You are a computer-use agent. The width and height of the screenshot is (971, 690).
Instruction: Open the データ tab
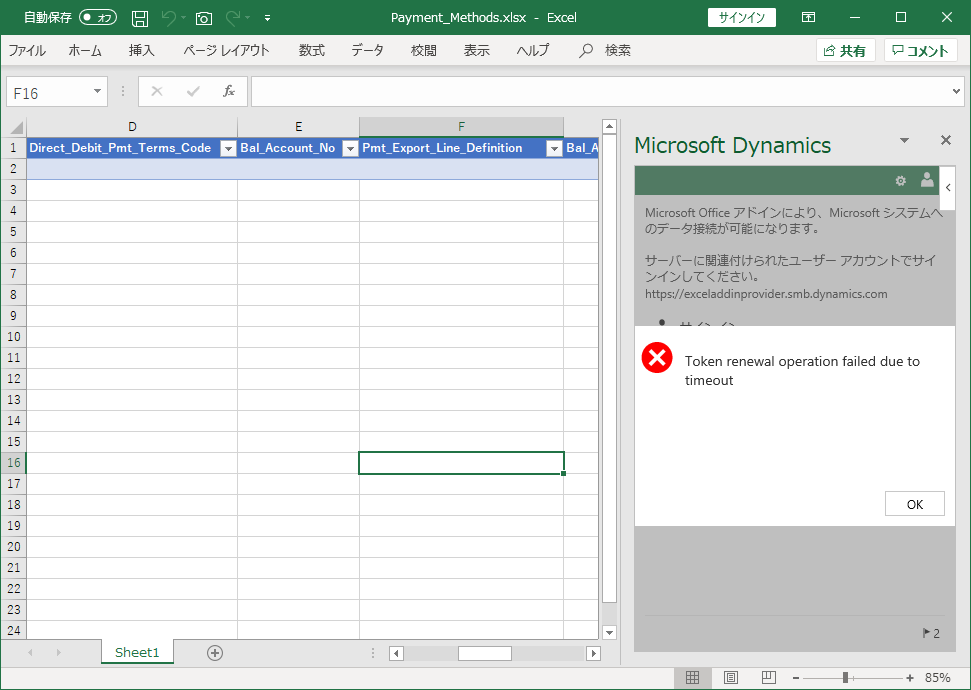367,50
